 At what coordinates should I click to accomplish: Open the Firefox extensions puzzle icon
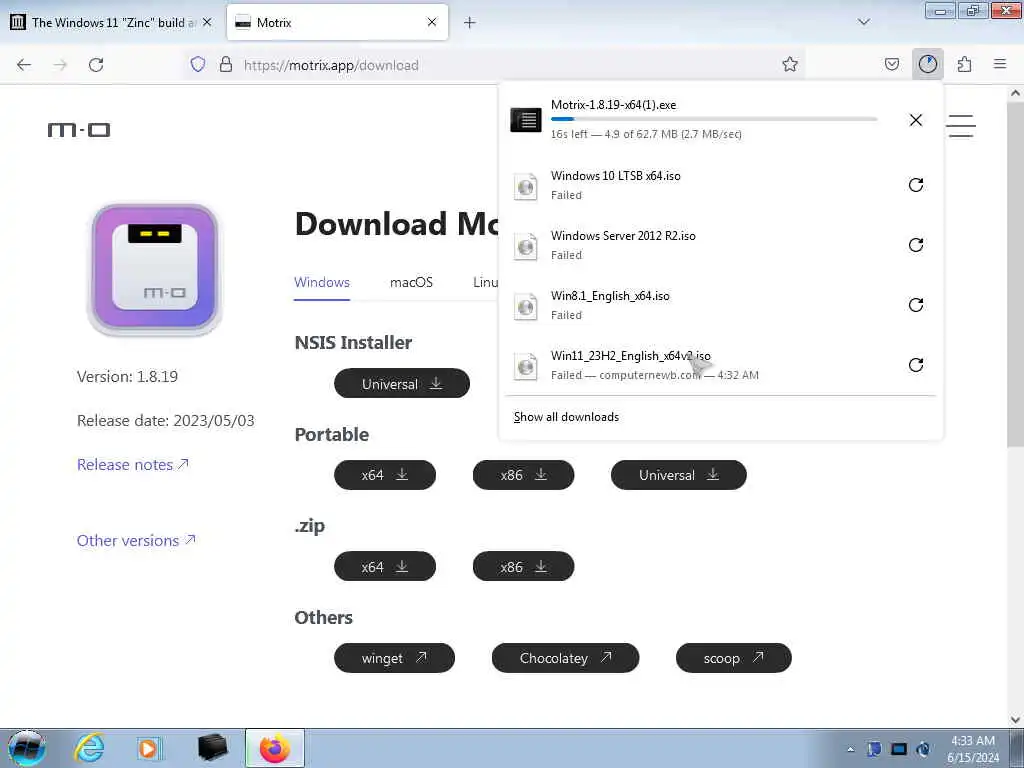(x=964, y=65)
